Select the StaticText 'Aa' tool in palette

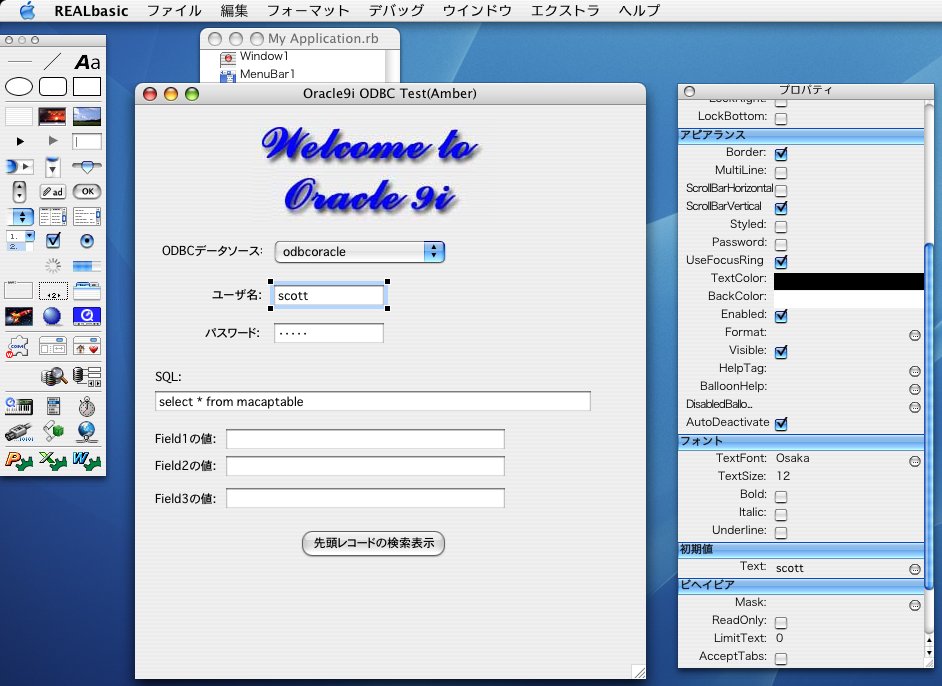click(x=87, y=62)
